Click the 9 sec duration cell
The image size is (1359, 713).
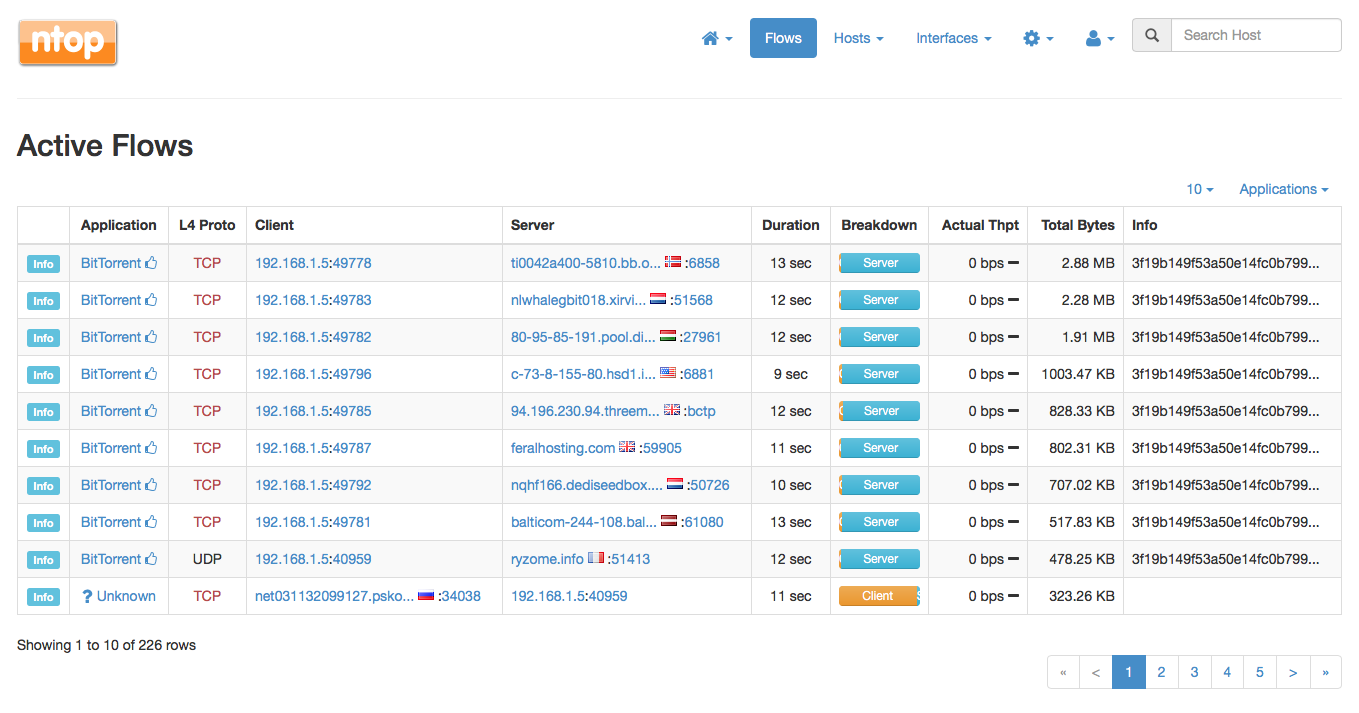tap(790, 374)
